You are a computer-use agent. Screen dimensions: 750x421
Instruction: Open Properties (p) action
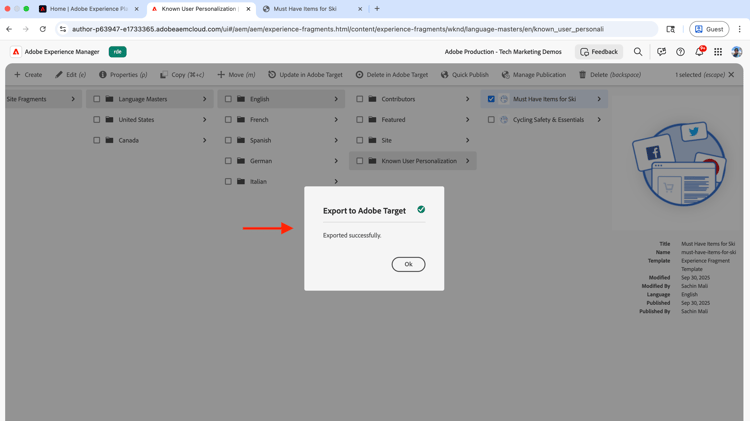[123, 75]
